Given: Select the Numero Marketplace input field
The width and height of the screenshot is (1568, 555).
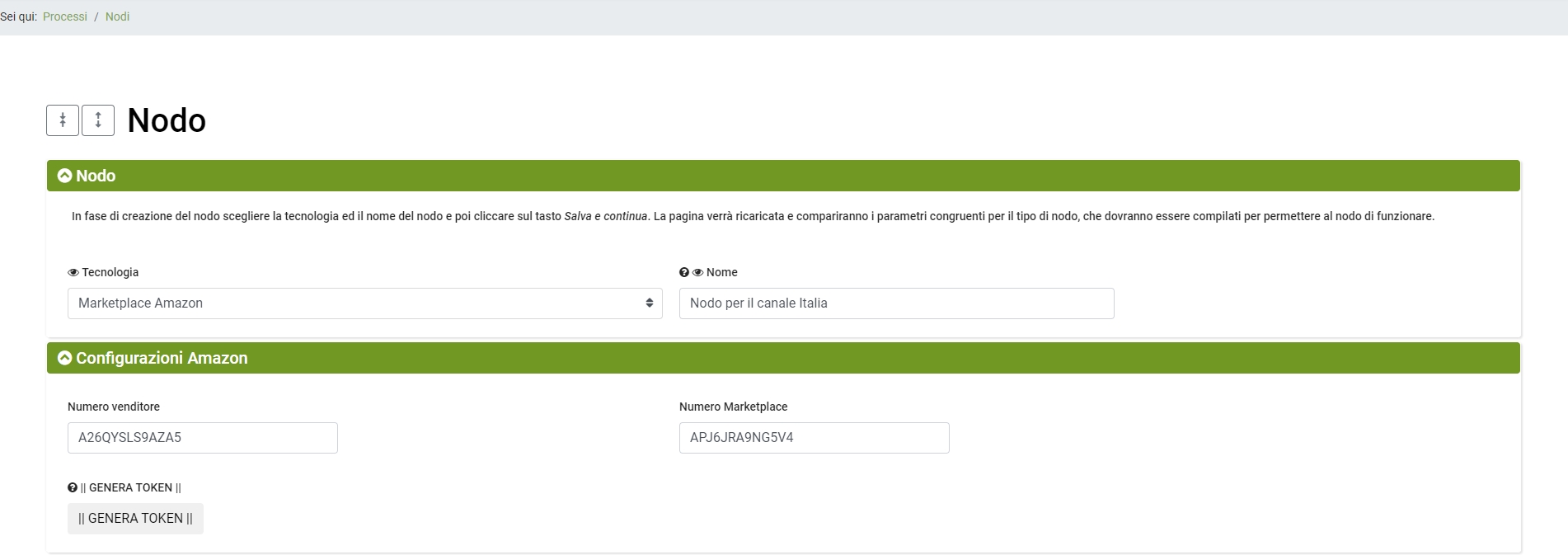Looking at the screenshot, I should click(814, 438).
